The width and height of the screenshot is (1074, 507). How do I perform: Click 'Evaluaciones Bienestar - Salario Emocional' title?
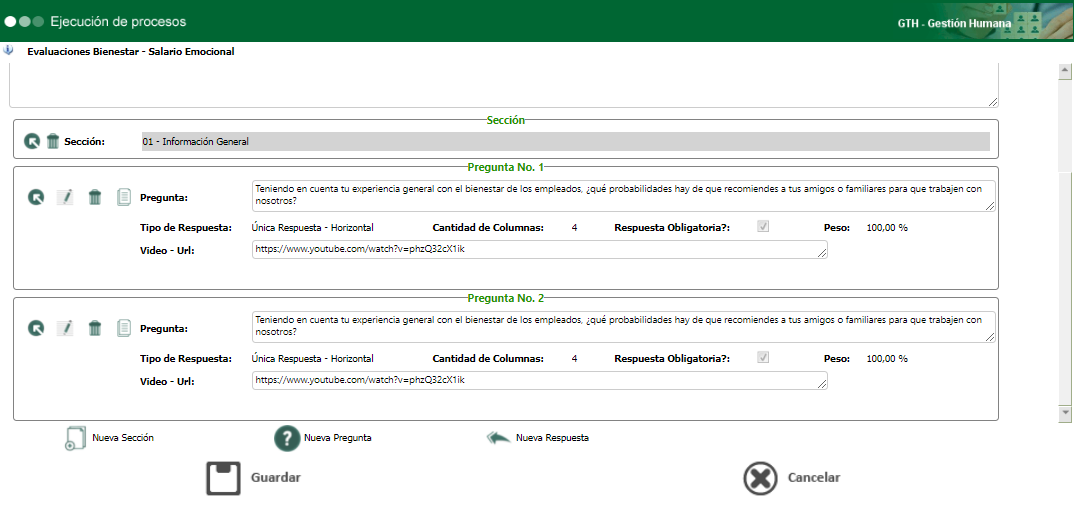(131, 51)
